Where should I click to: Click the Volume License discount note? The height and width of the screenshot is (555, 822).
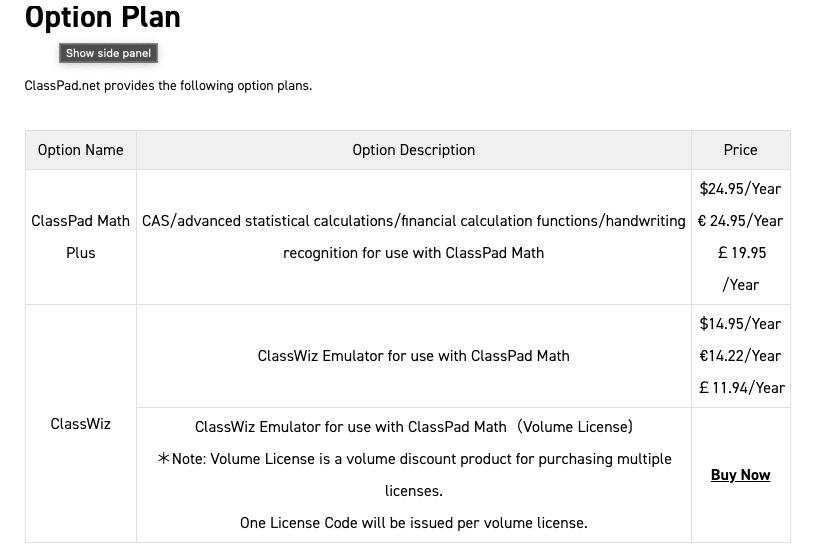pyautogui.click(x=413, y=459)
